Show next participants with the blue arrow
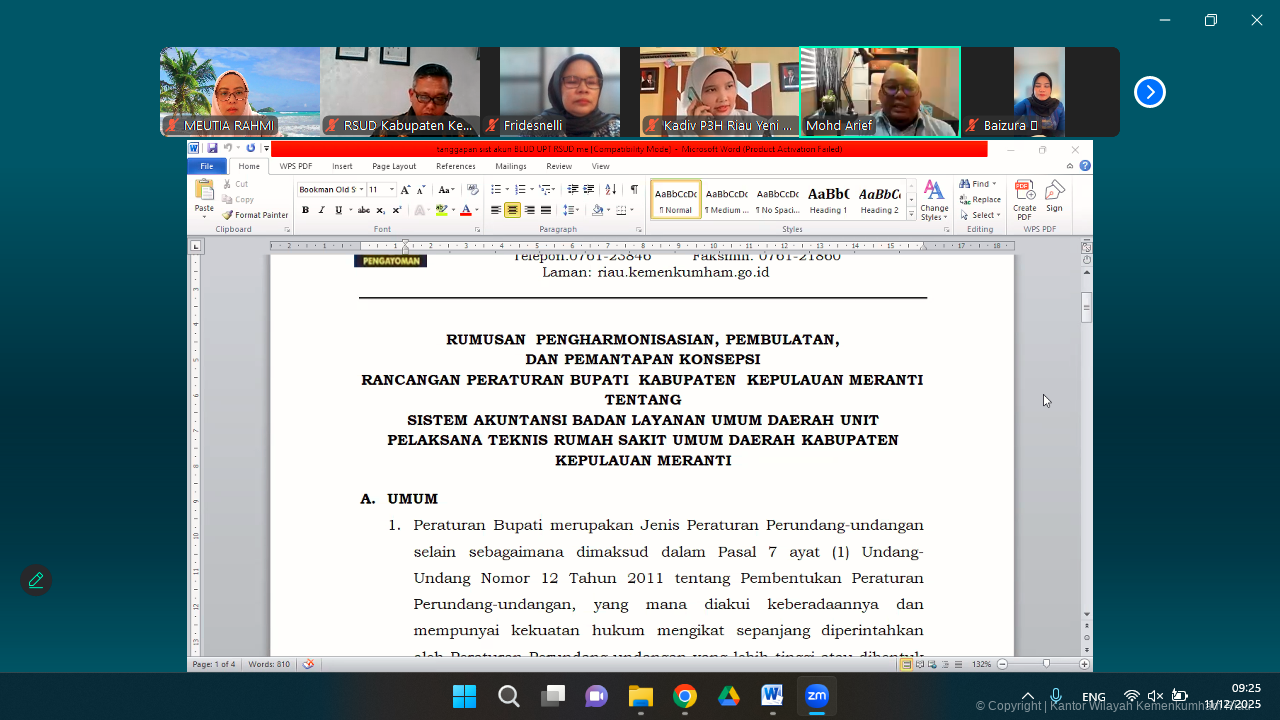 pos(1149,92)
